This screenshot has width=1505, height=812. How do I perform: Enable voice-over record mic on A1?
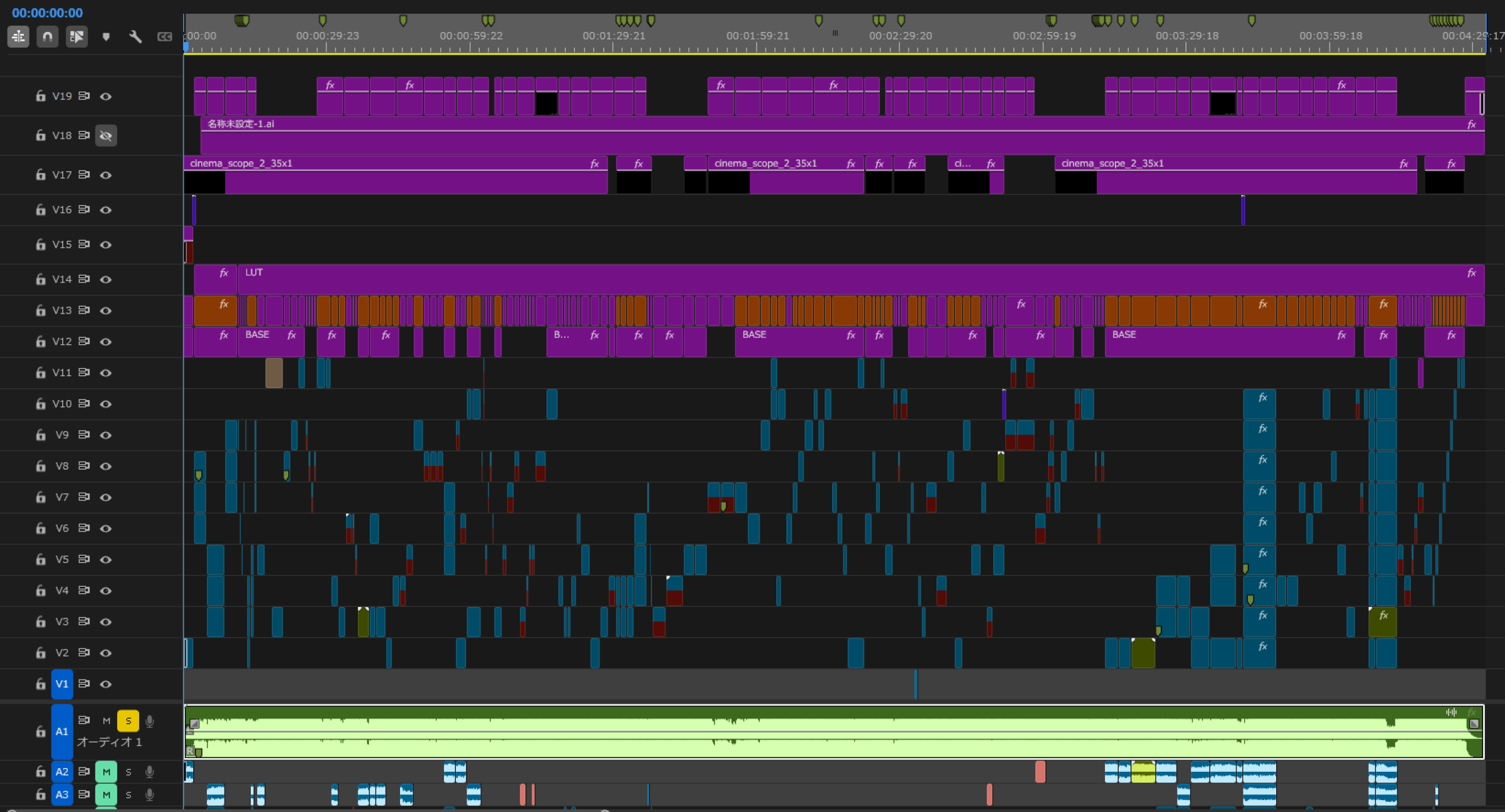(150, 721)
